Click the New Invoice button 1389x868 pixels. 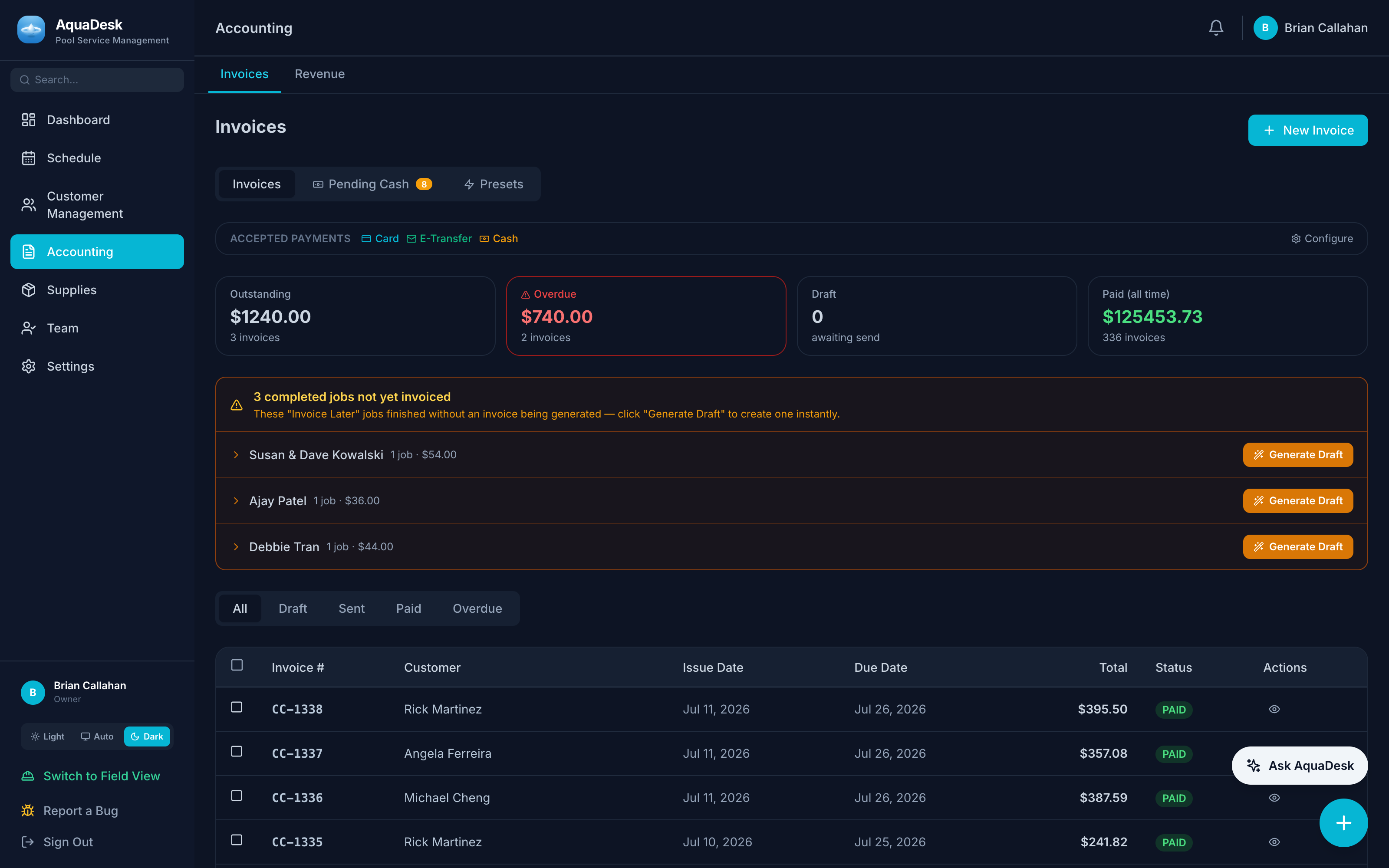click(x=1307, y=130)
